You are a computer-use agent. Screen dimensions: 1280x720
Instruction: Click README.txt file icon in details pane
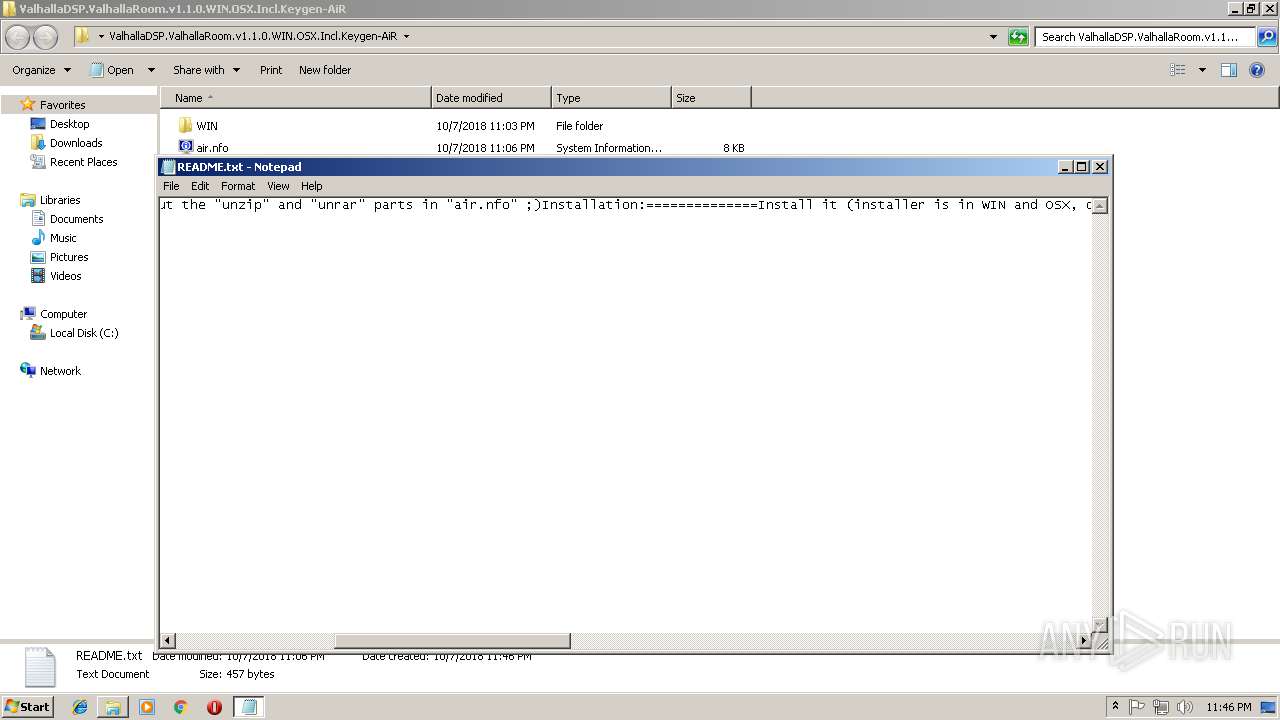40,667
